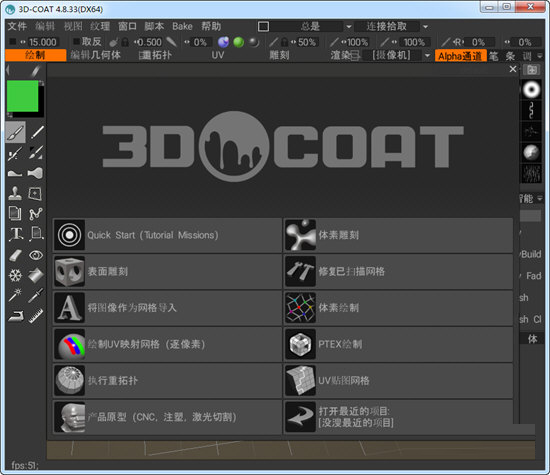Open the Bake menu
Viewport: 550px width, 475px height.
tap(182, 26)
